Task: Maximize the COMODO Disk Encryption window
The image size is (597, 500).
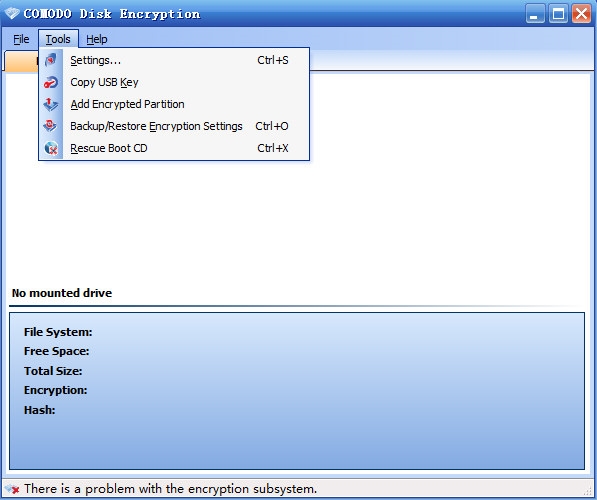Action: [x=558, y=14]
